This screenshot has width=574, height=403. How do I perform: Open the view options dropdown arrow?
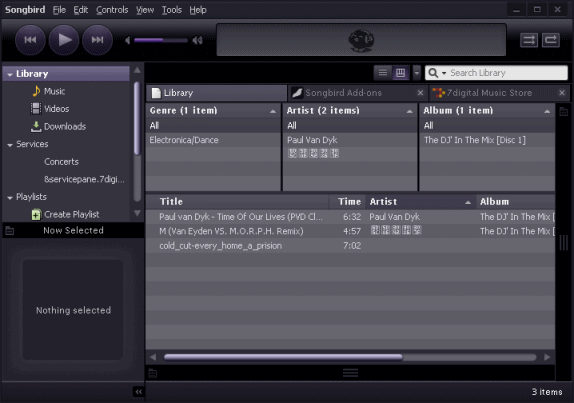[417, 72]
